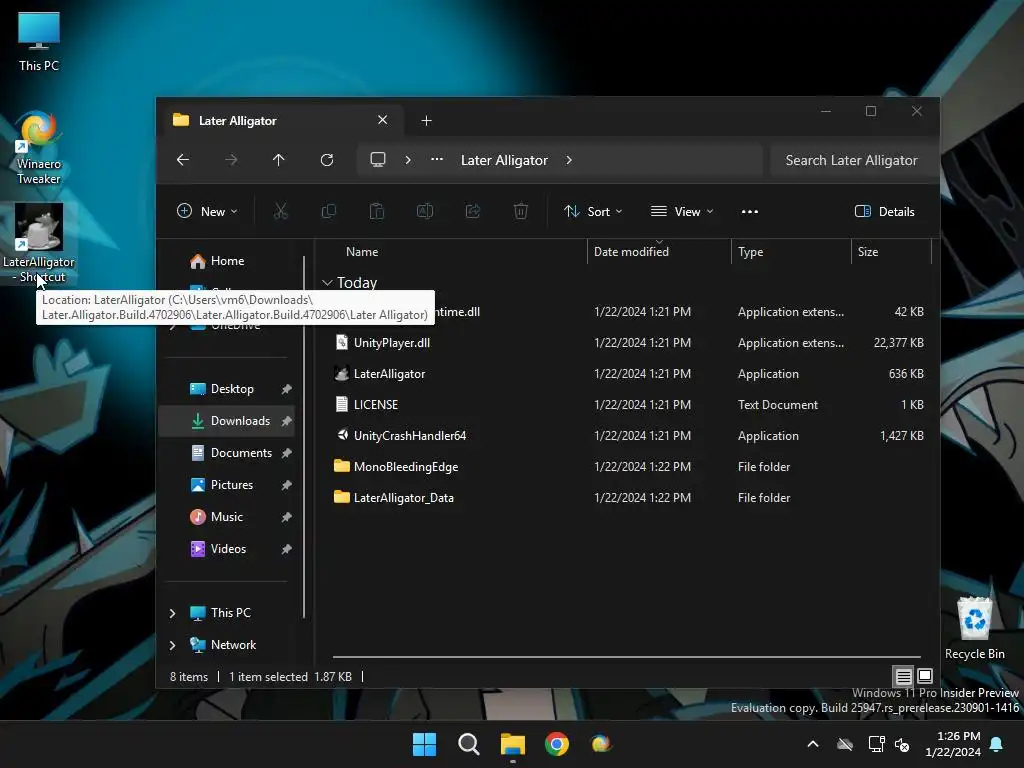Screen dimensions: 1024x768
Task: Click the Paste clipboard icon
Action: point(377,211)
